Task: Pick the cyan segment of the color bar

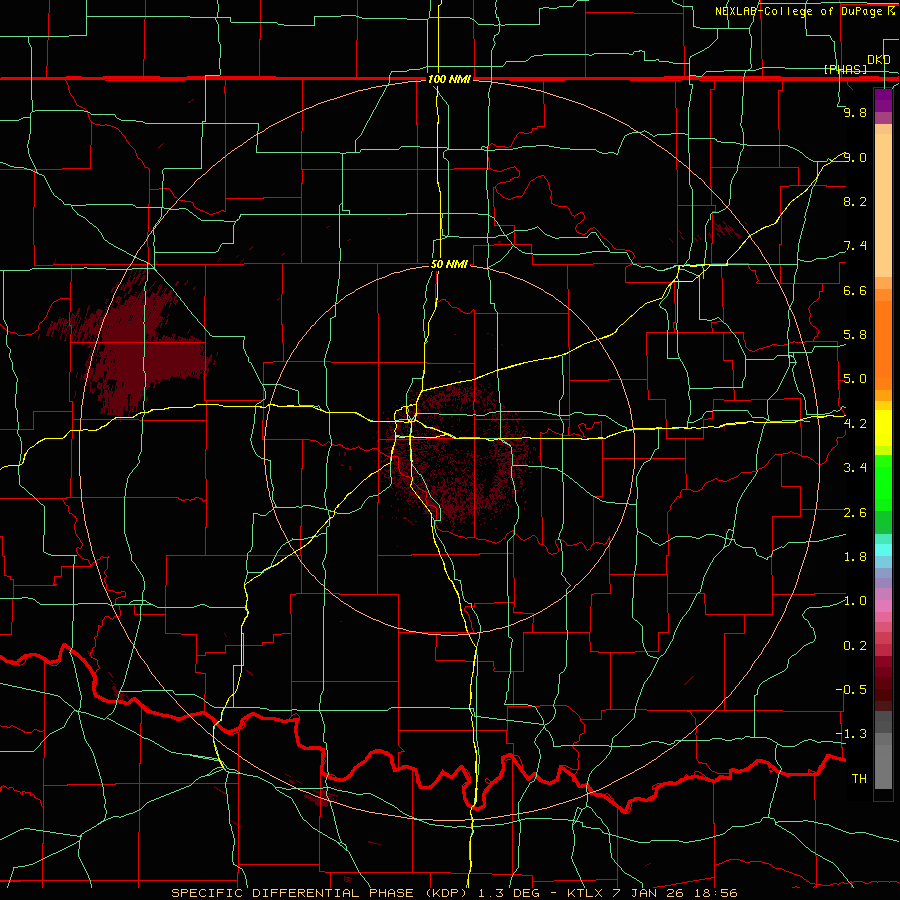Action: (883, 549)
